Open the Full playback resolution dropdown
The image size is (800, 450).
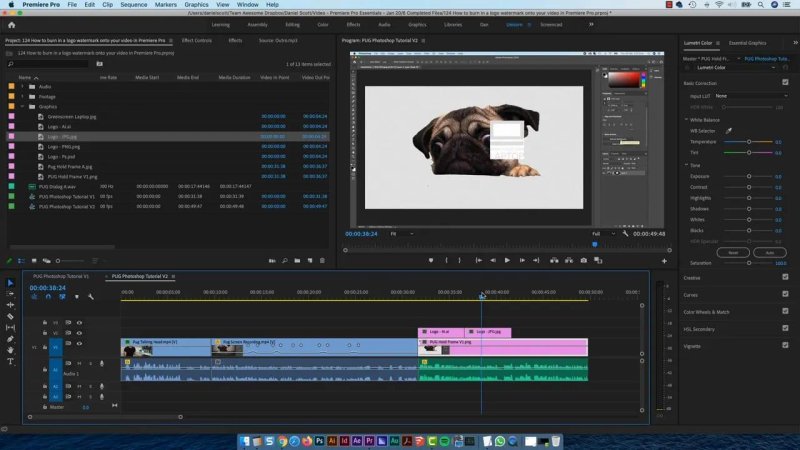click(x=604, y=234)
